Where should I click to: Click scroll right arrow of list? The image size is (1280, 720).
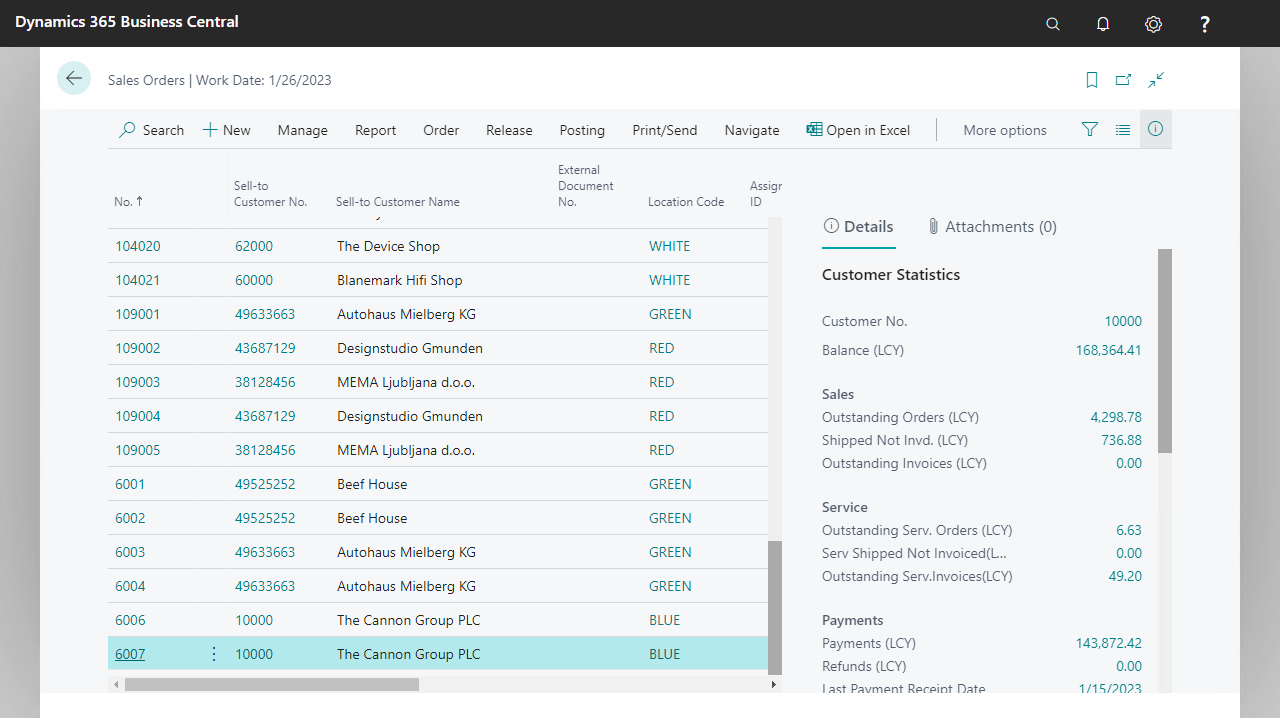pos(774,684)
